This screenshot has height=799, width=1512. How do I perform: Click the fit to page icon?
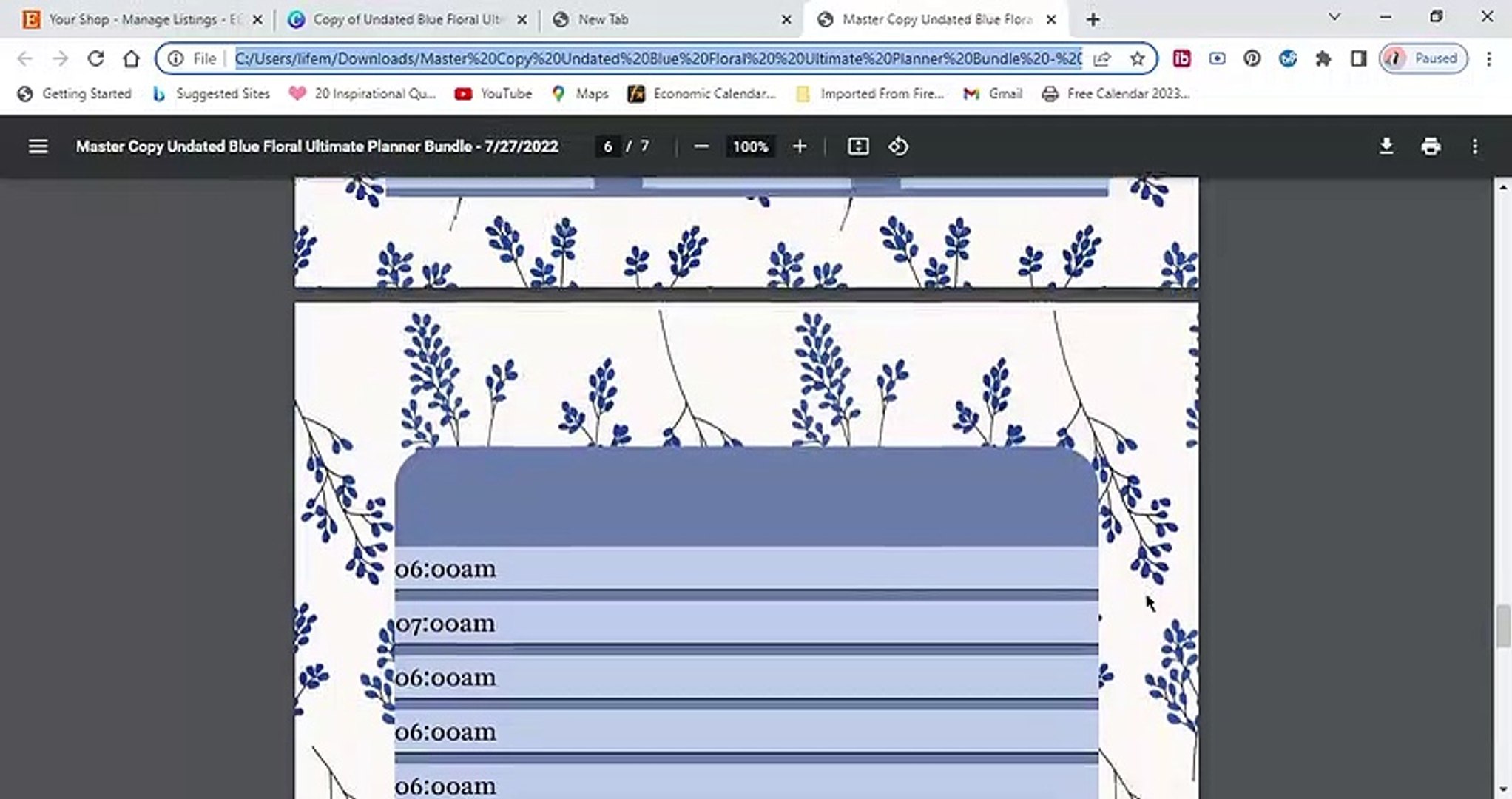(858, 146)
